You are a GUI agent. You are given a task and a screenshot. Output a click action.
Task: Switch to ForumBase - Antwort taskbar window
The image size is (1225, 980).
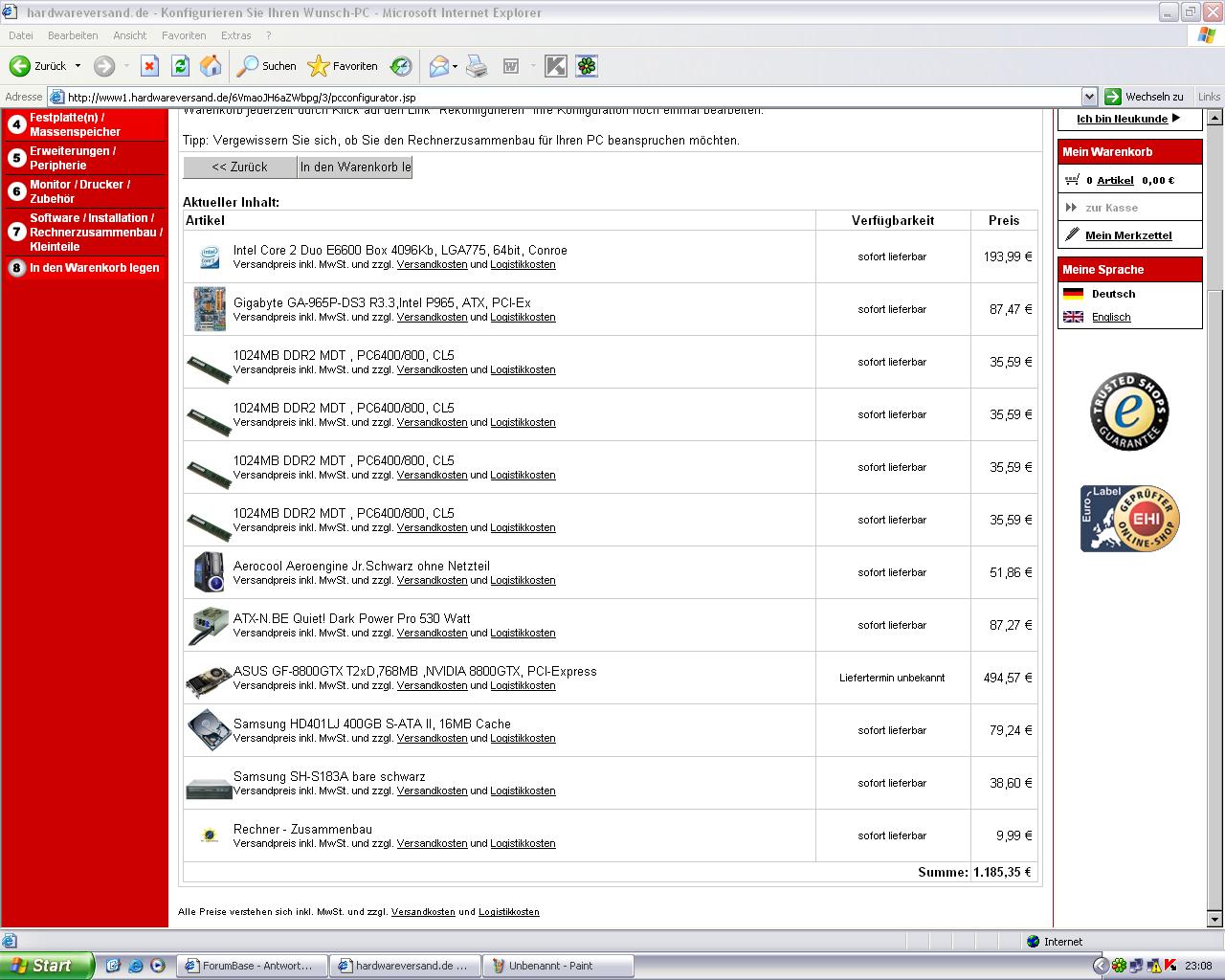252,966
